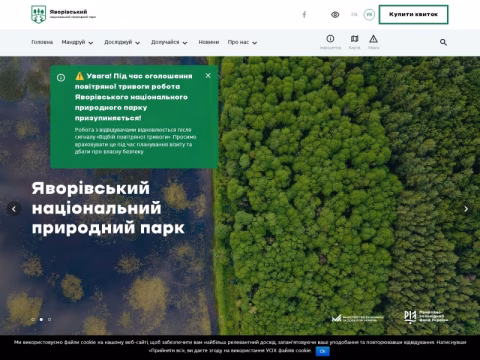Expand the Долучайся dropdown chevron
Image resolution: width=480 pixels, height=360 pixels.
click(x=185, y=43)
